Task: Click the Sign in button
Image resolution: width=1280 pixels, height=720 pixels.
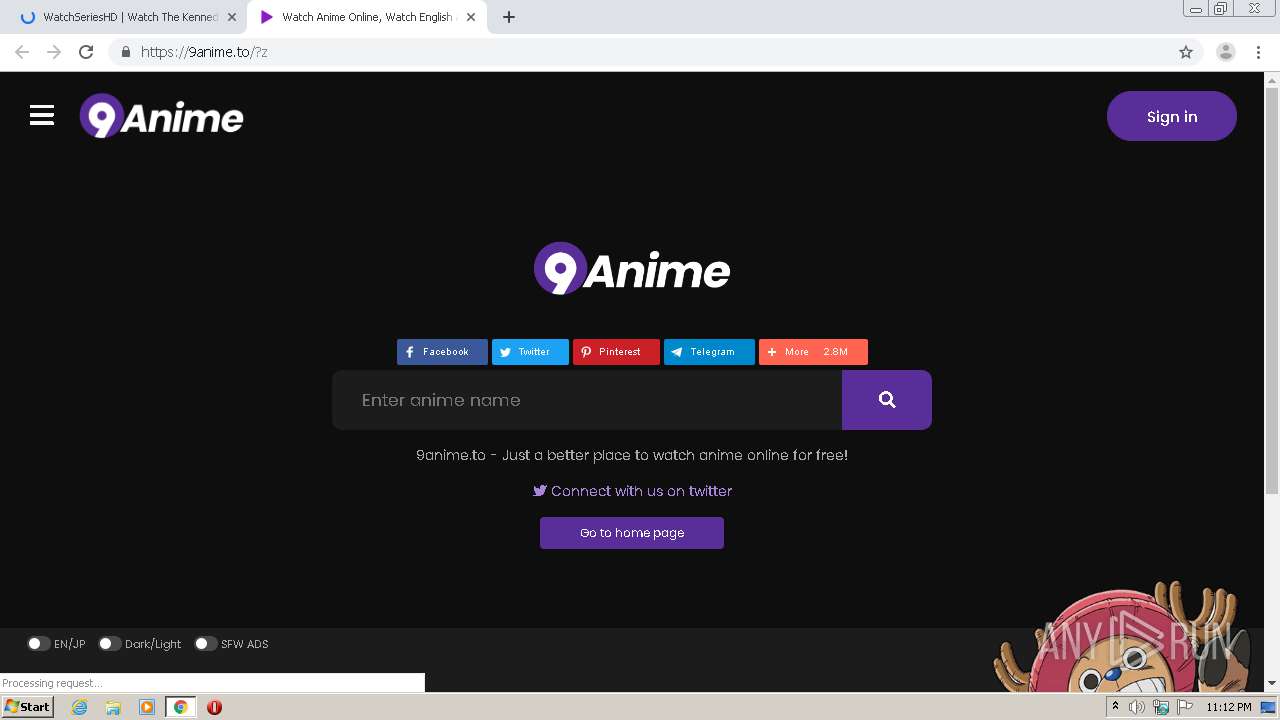Action: (1172, 116)
